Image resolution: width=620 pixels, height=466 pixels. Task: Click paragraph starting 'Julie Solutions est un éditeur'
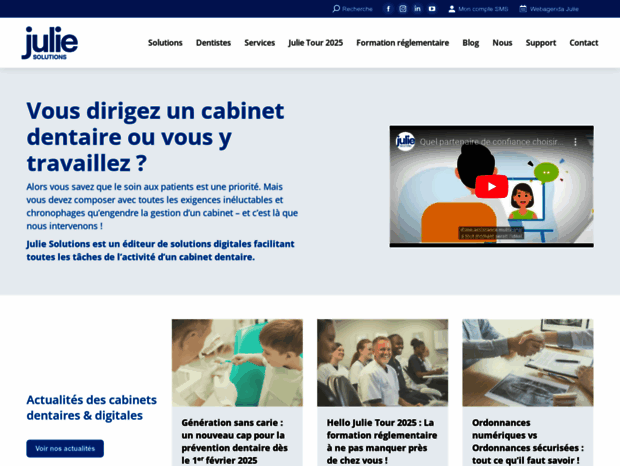point(160,250)
